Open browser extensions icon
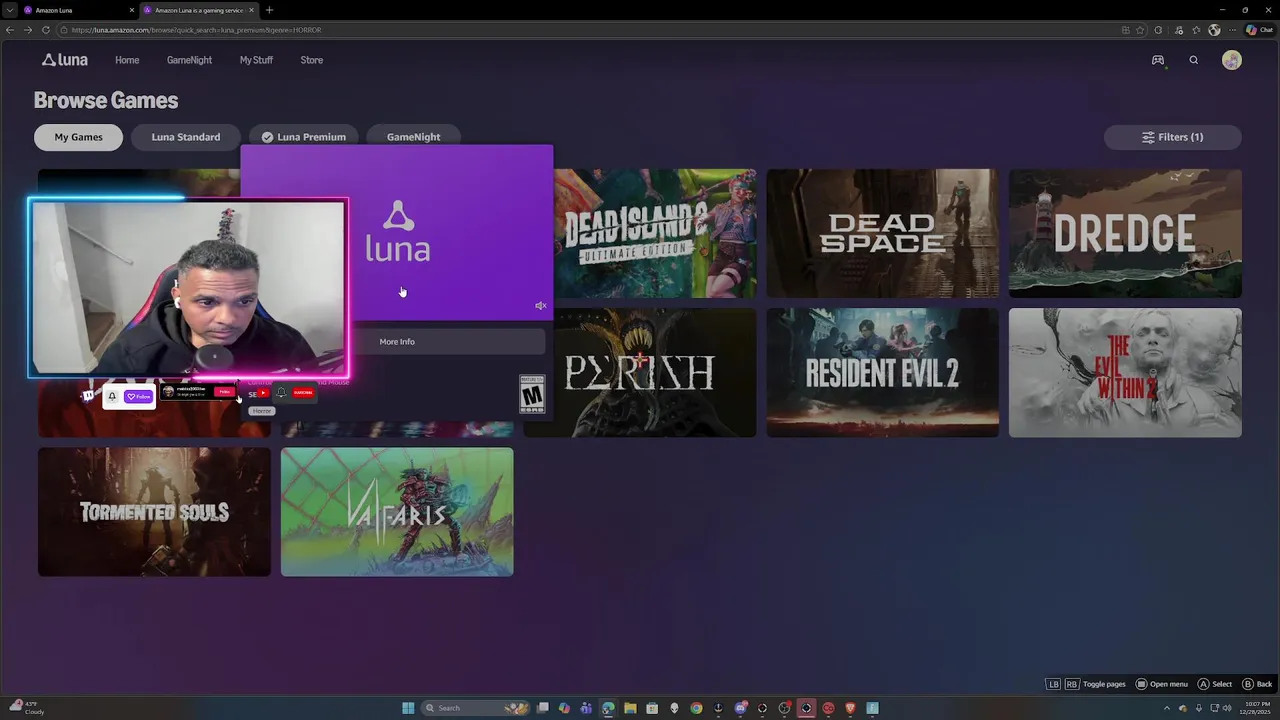1280x720 pixels. point(1159,30)
